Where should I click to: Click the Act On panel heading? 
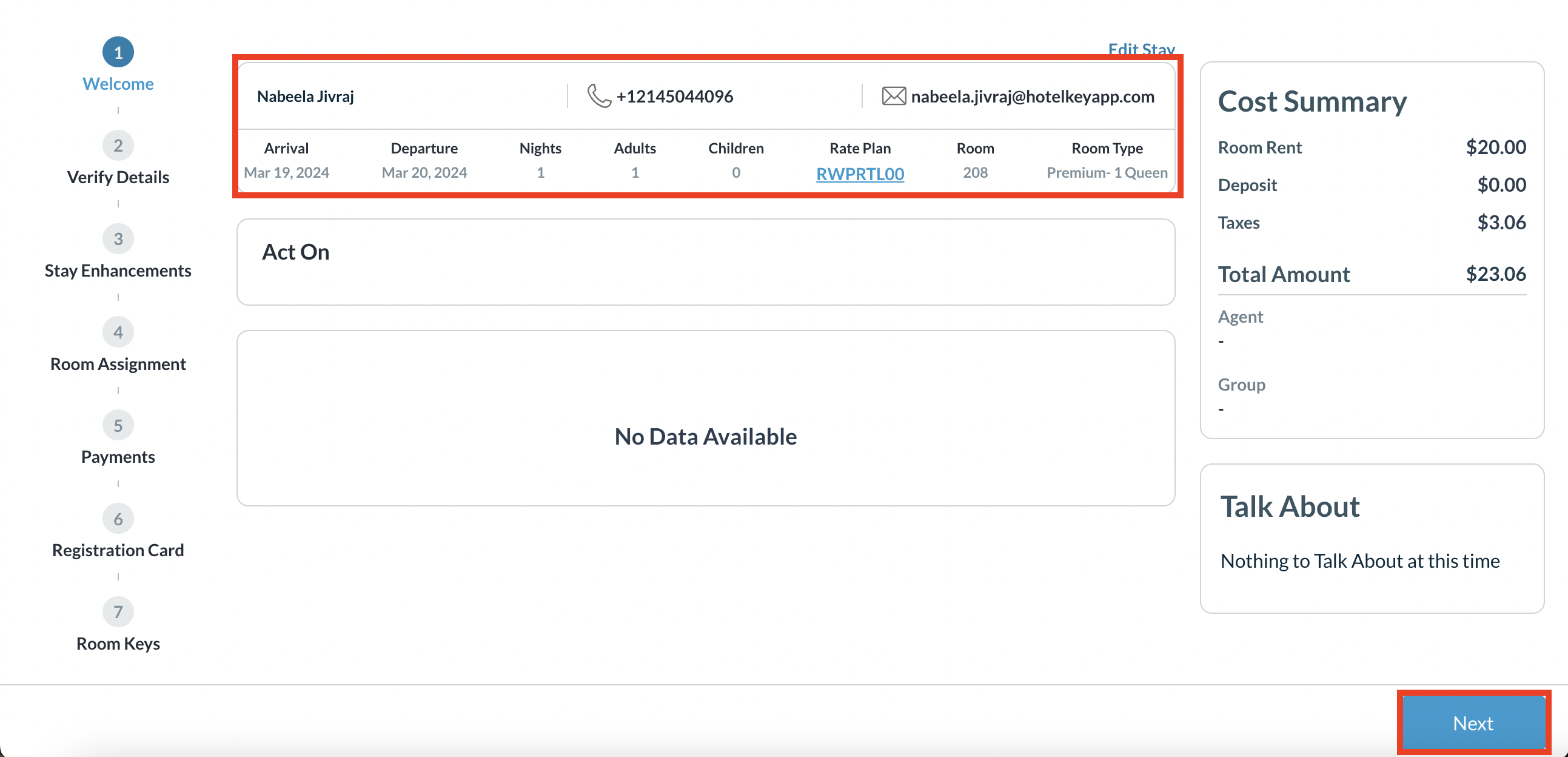(296, 252)
